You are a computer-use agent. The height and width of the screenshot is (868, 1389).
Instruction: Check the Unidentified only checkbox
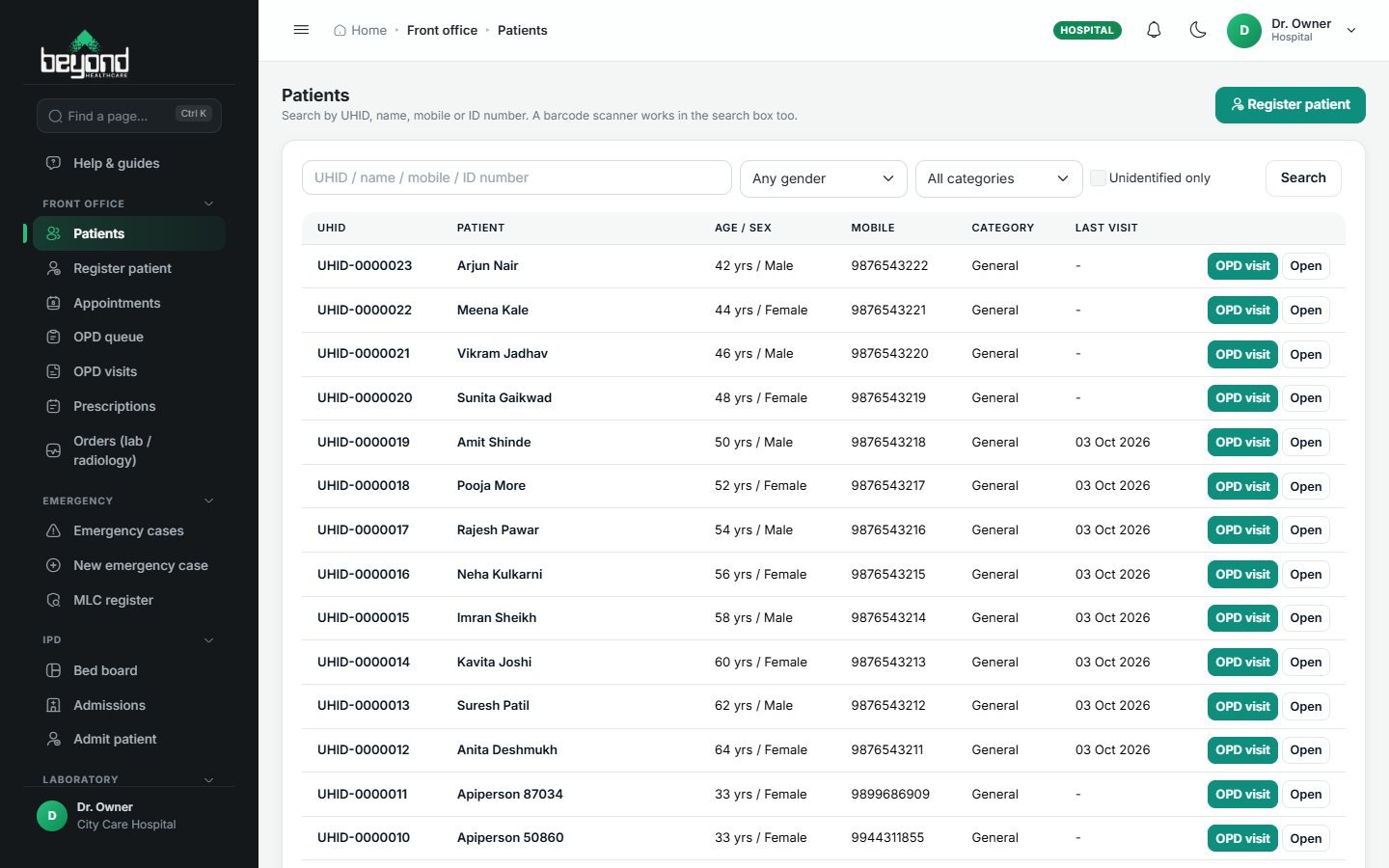click(x=1098, y=177)
